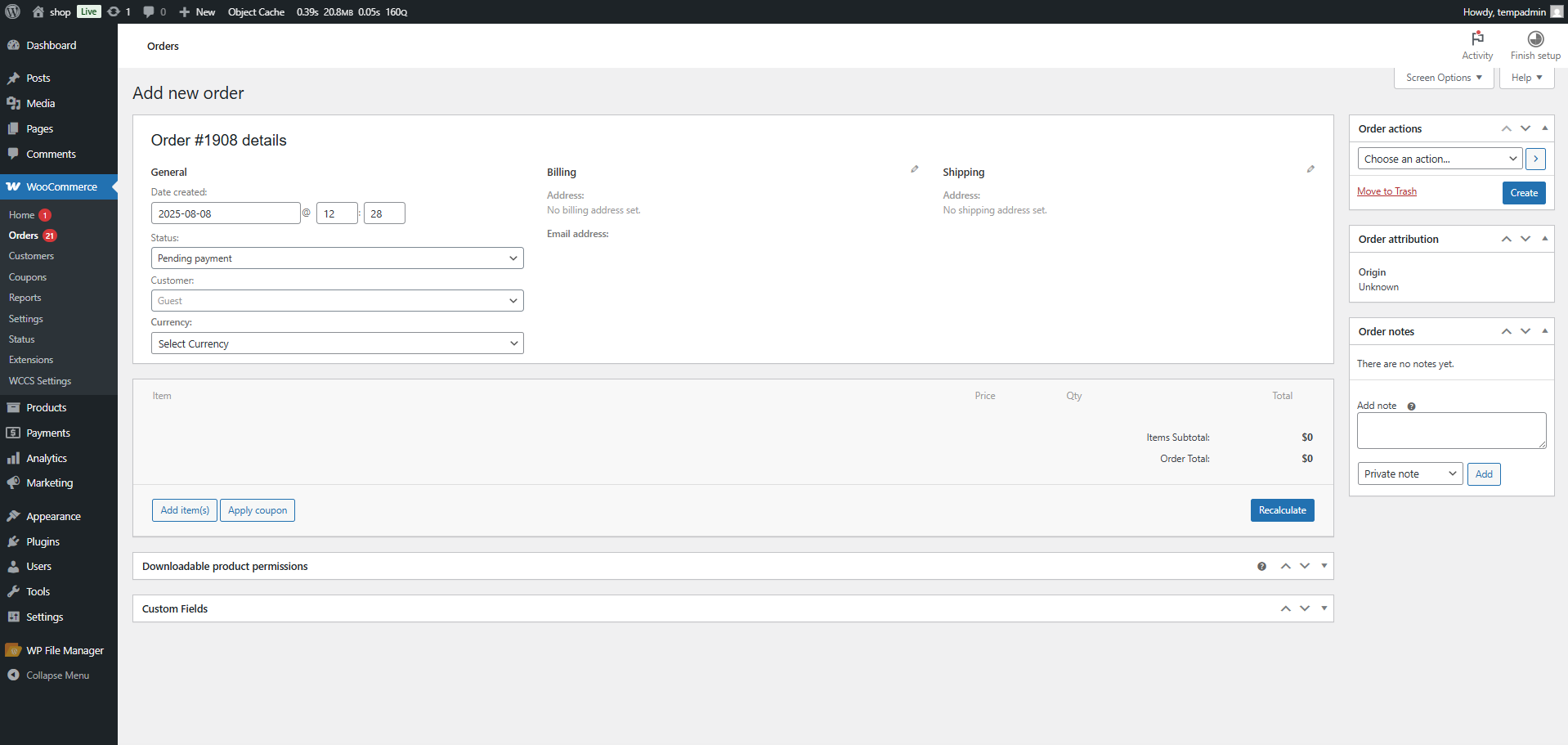
Task: Click the Shipping edit pencil icon
Action: tap(1310, 169)
